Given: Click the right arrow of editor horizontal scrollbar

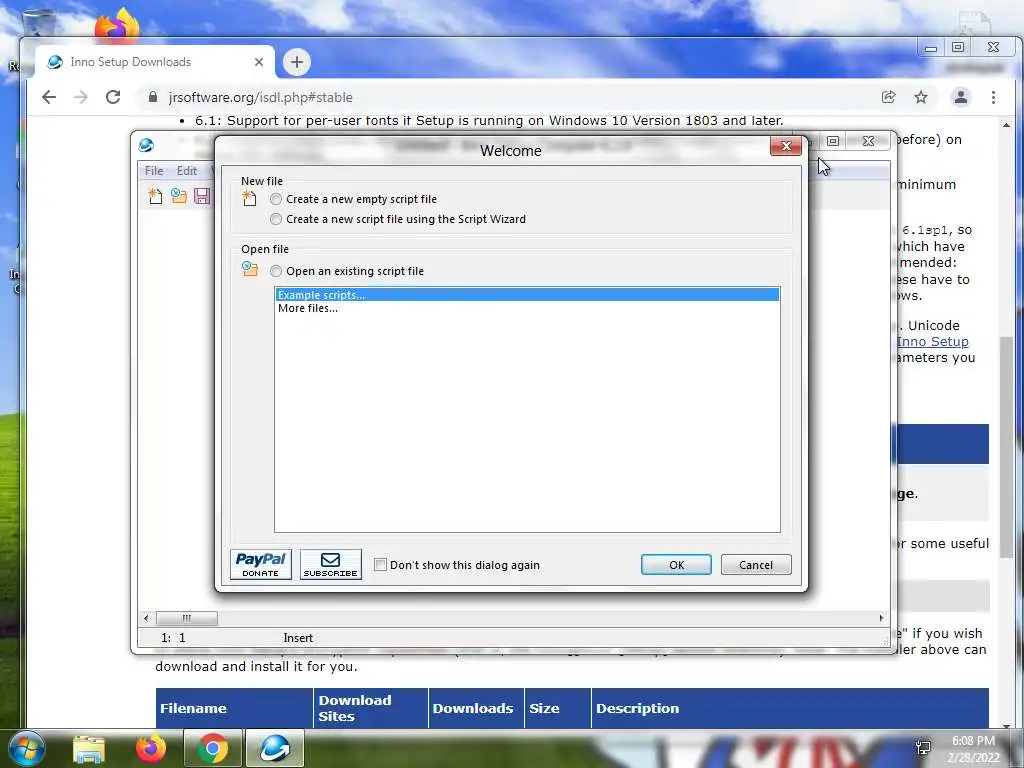Looking at the screenshot, I should (881, 618).
